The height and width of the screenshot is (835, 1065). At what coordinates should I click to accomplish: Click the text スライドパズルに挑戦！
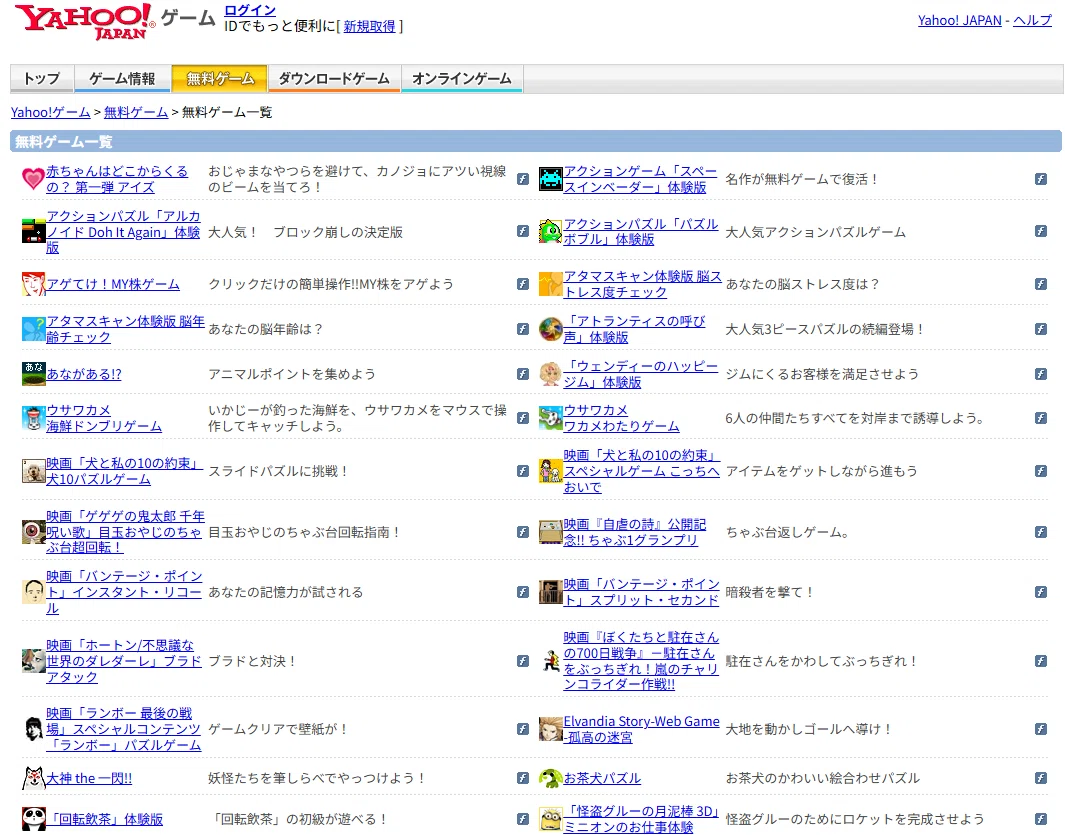coord(278,471)
